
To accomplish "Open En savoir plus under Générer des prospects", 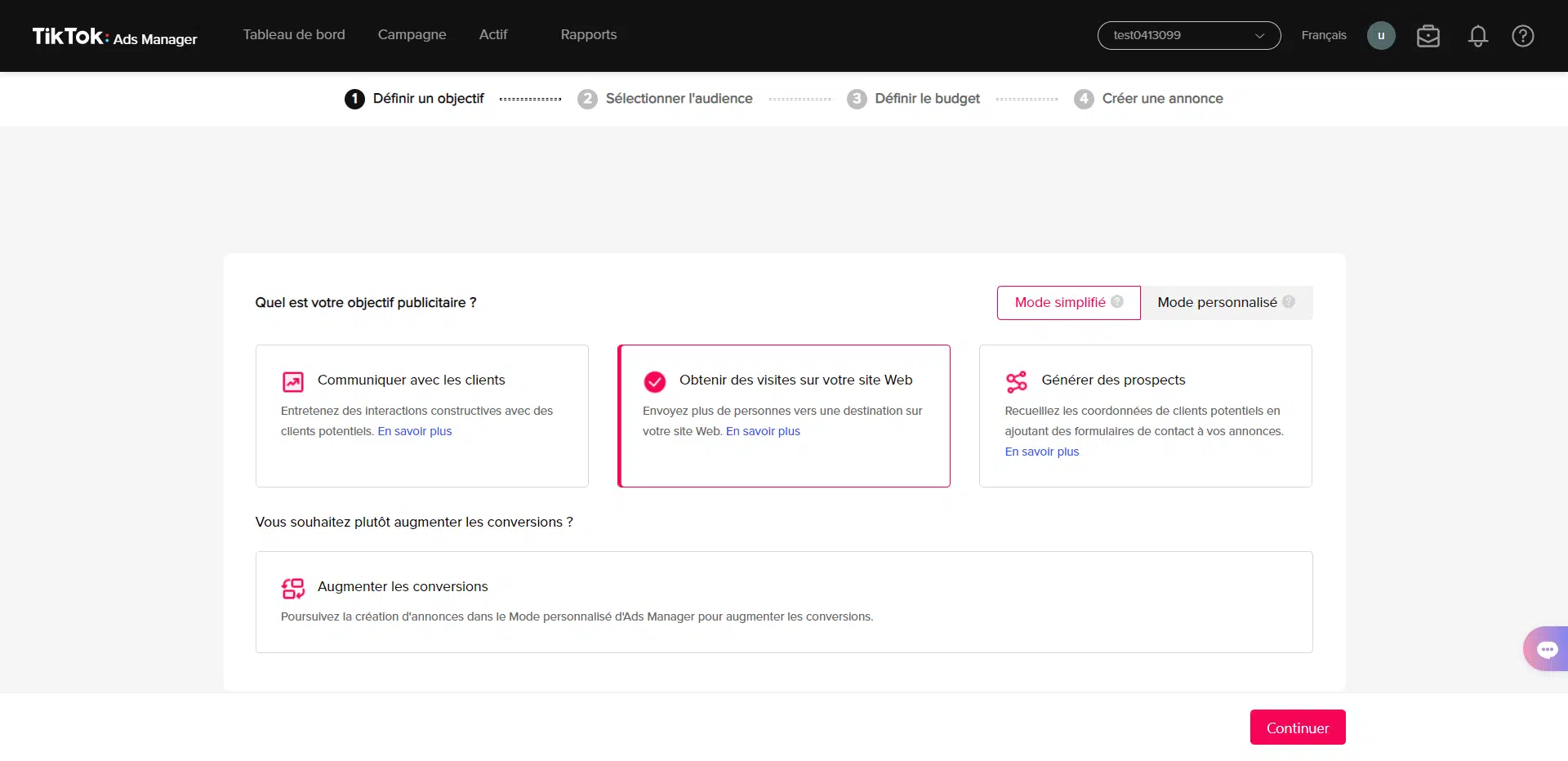I will pos(1041,452).
